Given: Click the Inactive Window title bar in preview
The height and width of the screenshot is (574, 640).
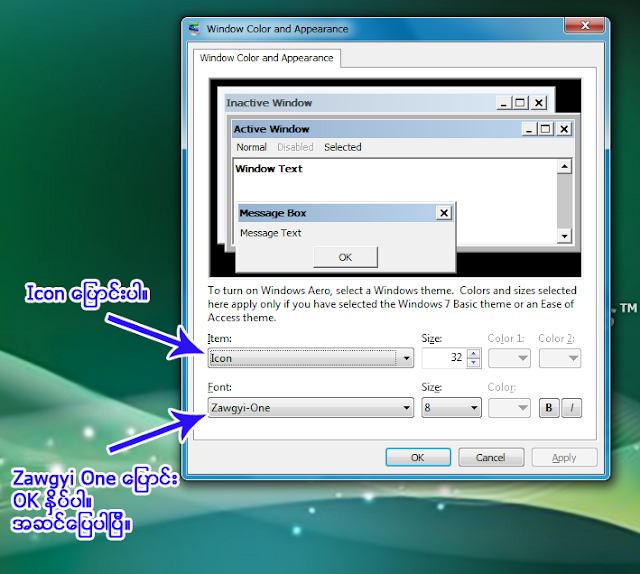Looking at the screenshot, I should pos(387,103).
